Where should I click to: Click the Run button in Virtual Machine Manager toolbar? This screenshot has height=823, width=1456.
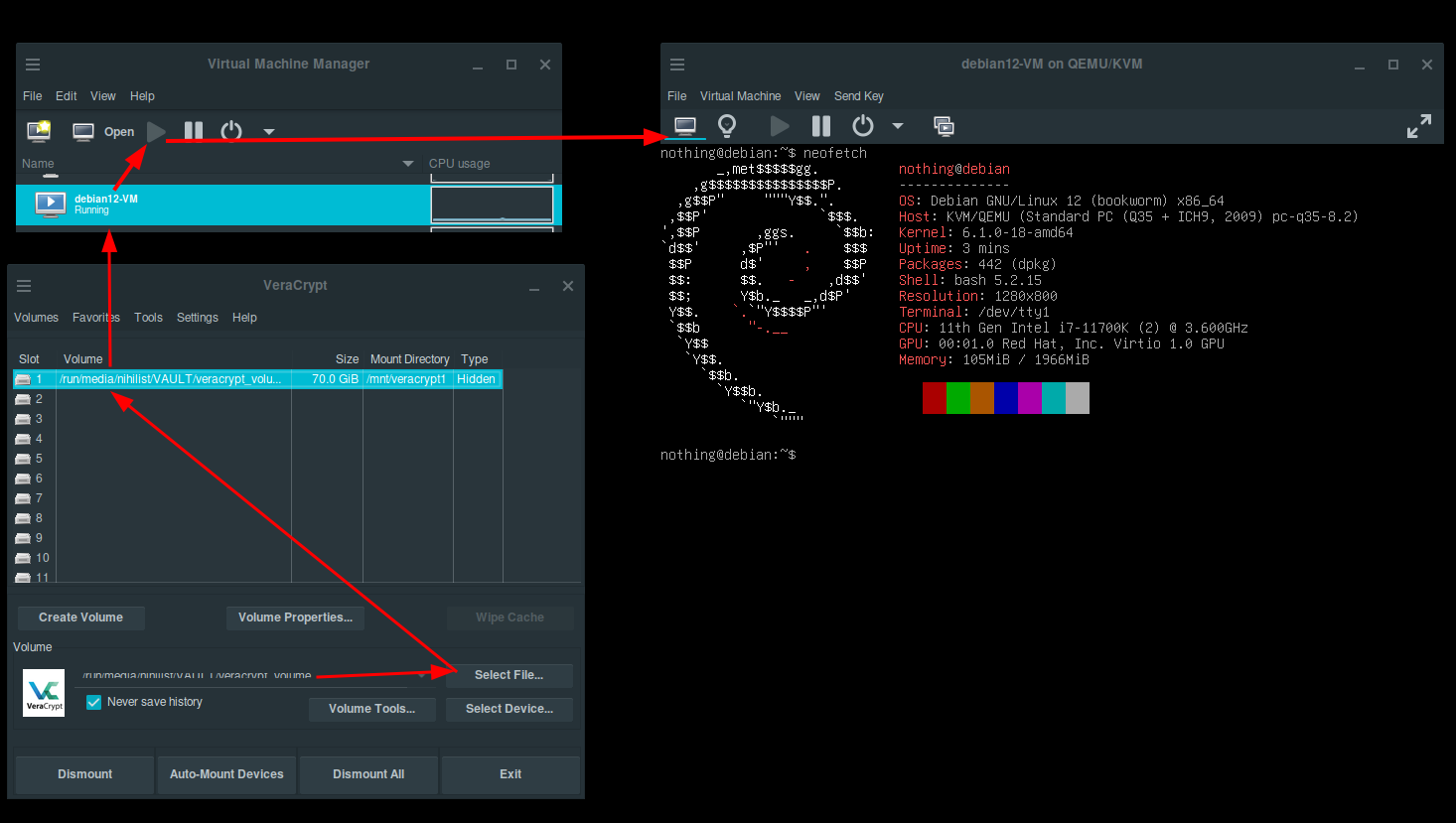click(156, 131)
